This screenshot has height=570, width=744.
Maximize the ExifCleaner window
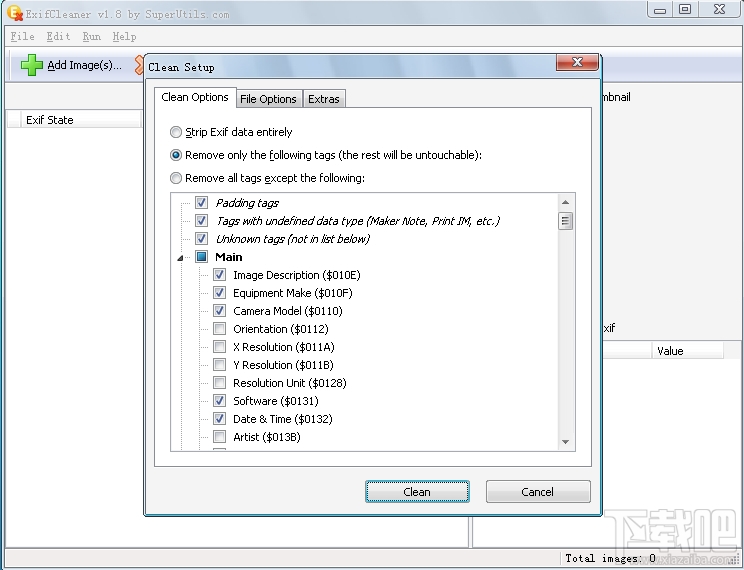685,10
